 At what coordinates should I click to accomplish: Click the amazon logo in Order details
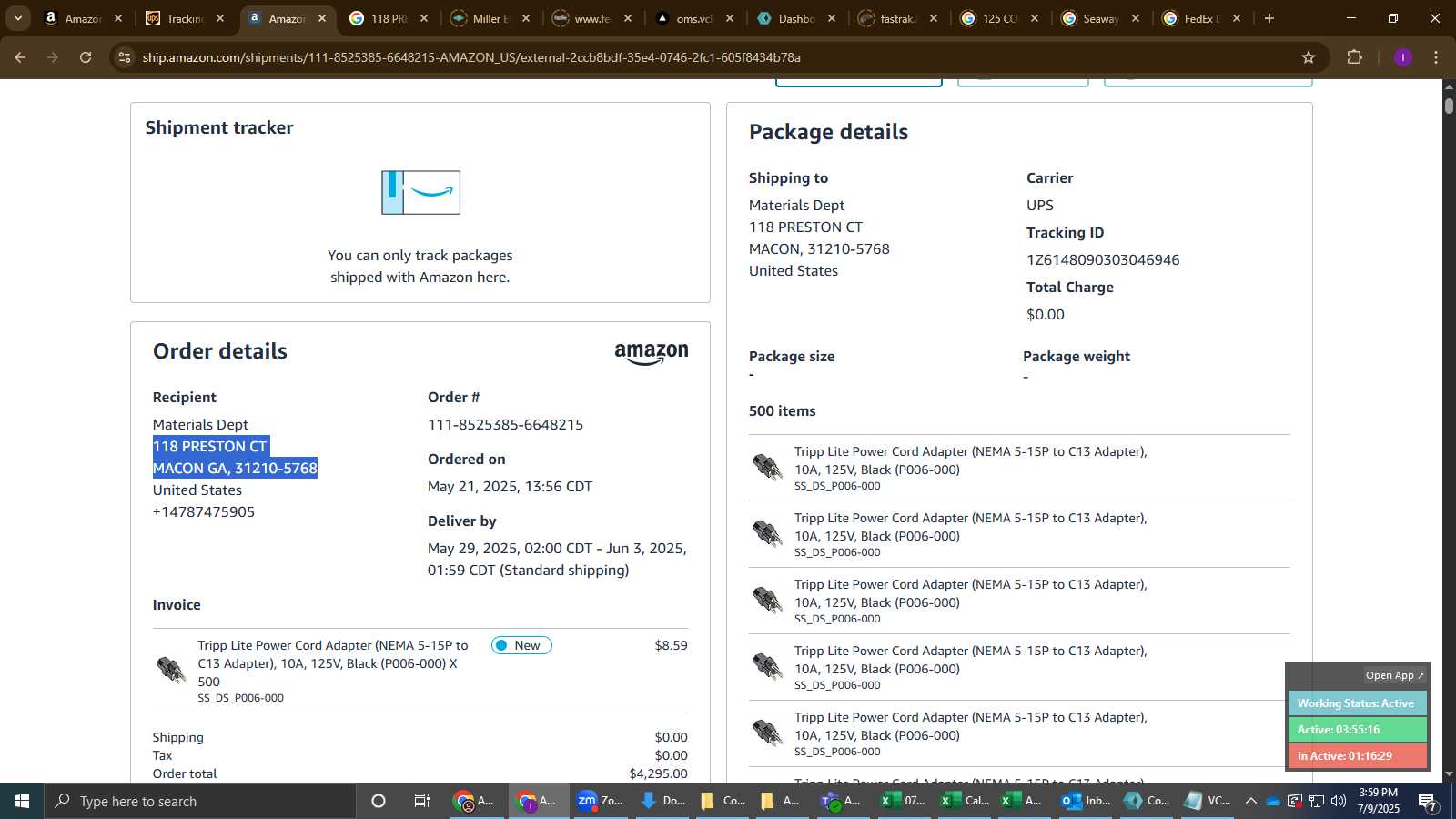(x=652, y=354)
